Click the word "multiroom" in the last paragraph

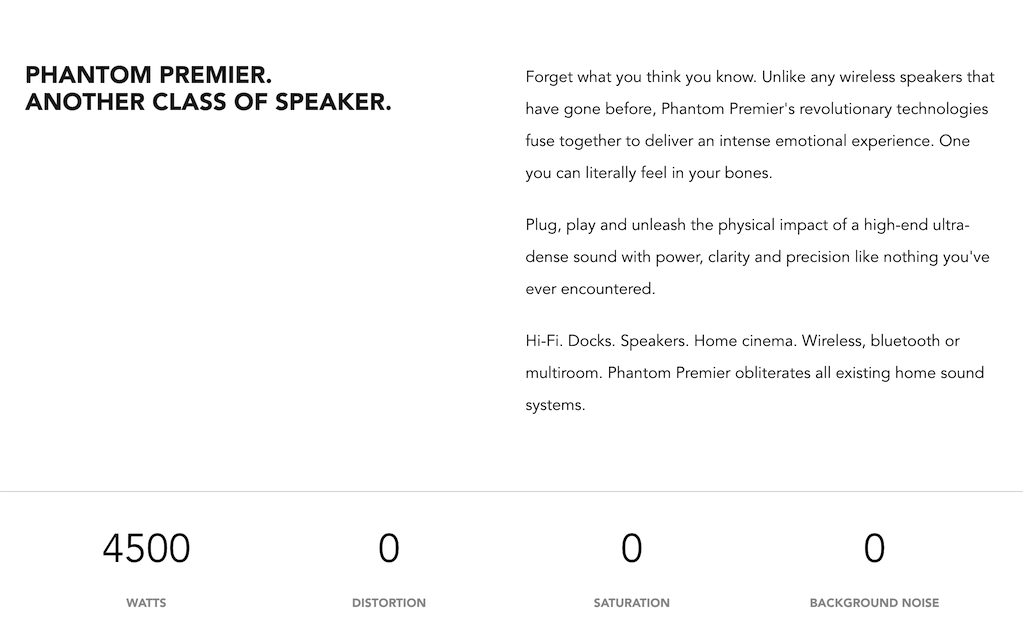562,373
